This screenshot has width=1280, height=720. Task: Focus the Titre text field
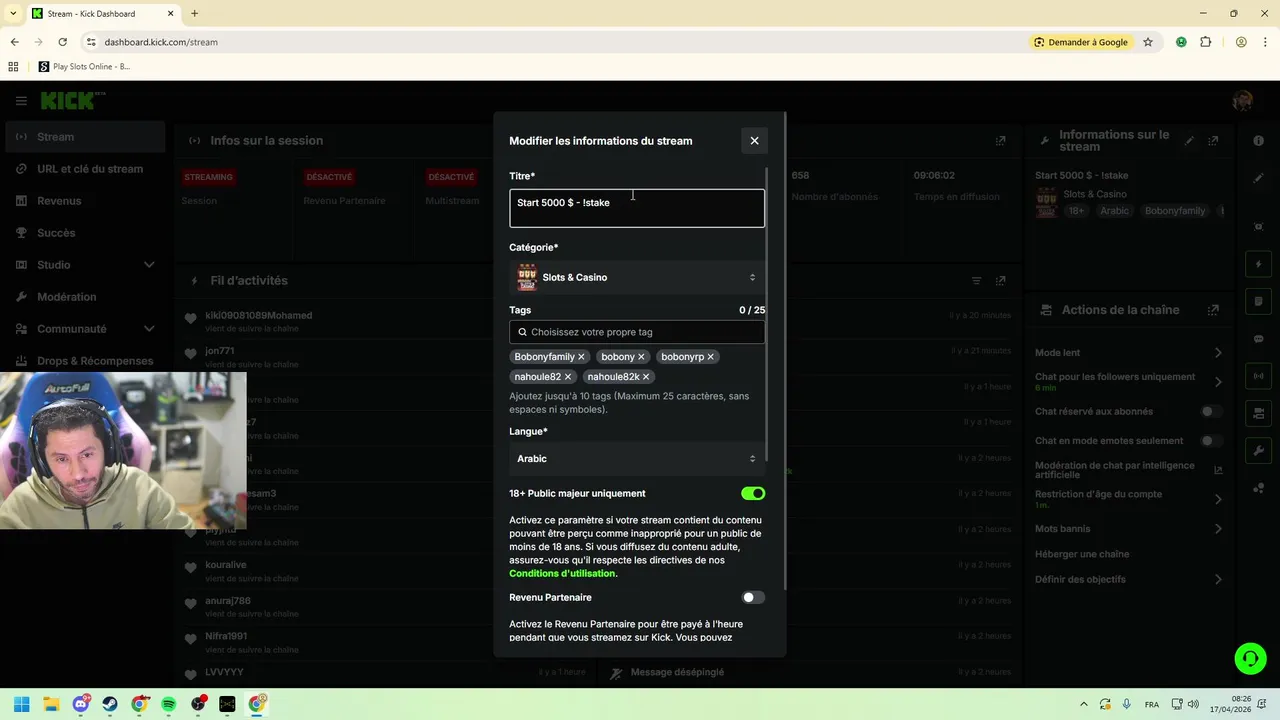tap(637, 208)
